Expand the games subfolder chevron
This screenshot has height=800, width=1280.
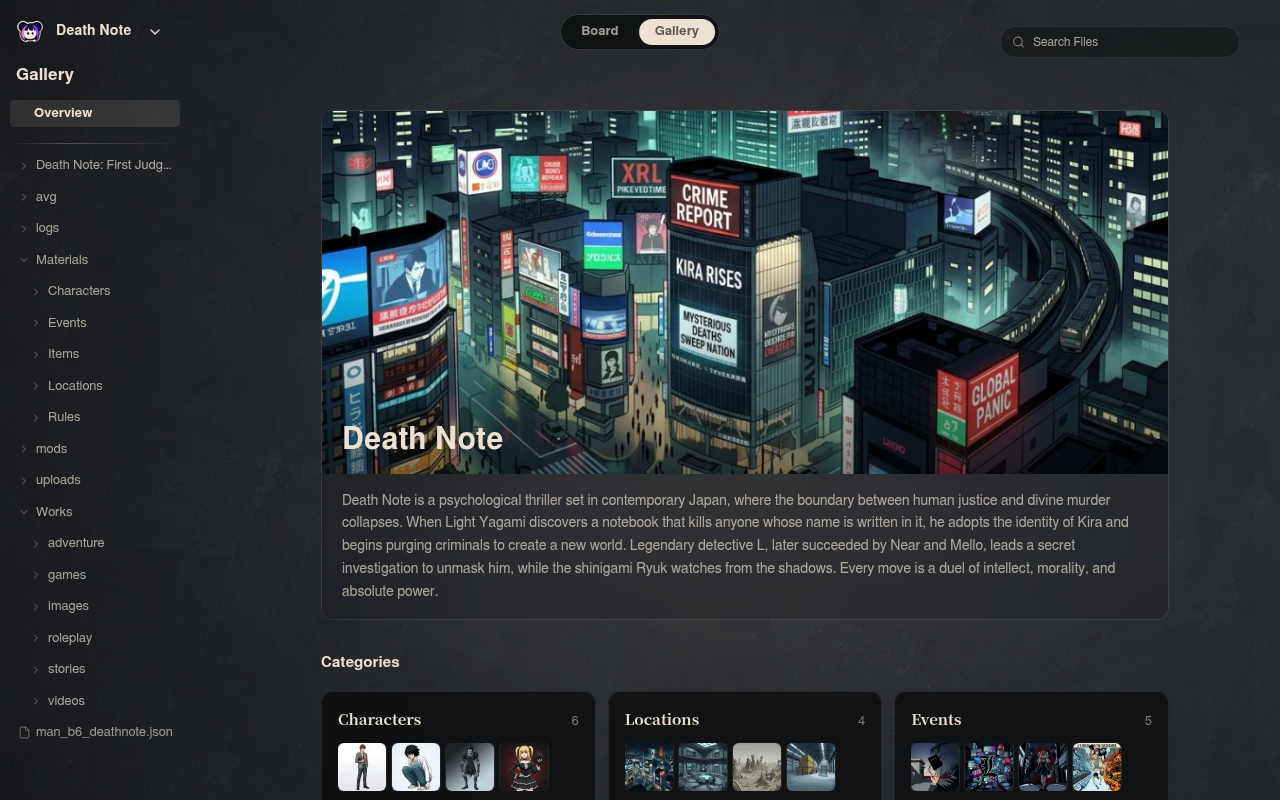point(36,575)
